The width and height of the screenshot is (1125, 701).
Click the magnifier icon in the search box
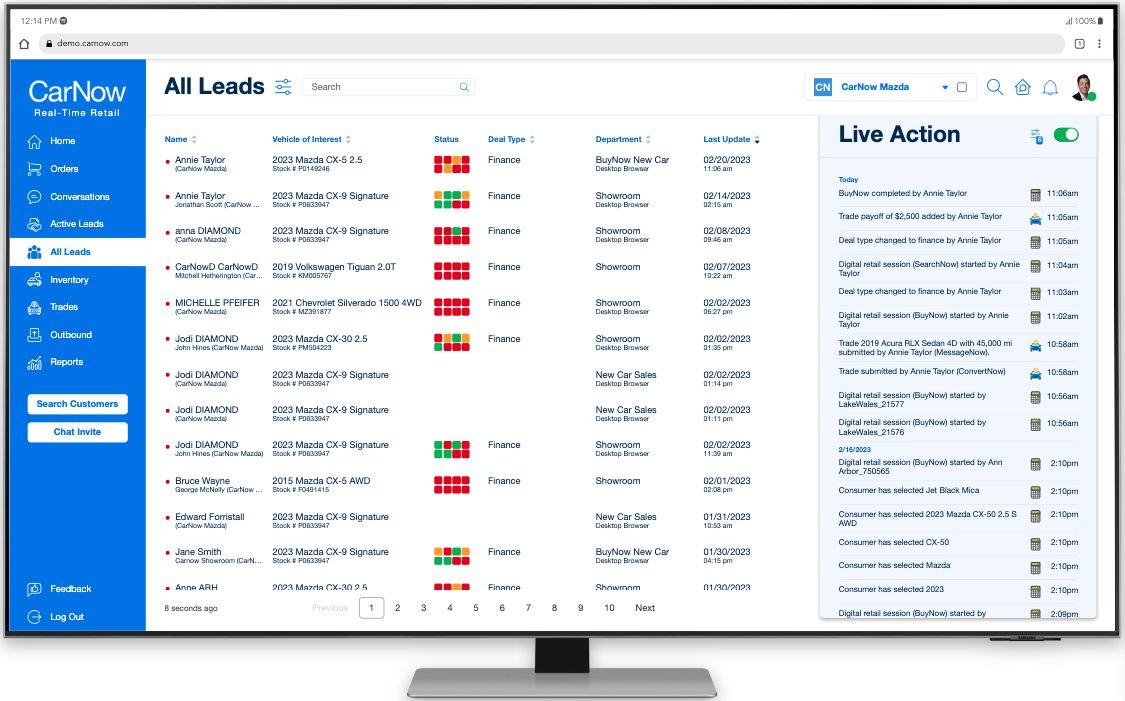click(464, 87)
